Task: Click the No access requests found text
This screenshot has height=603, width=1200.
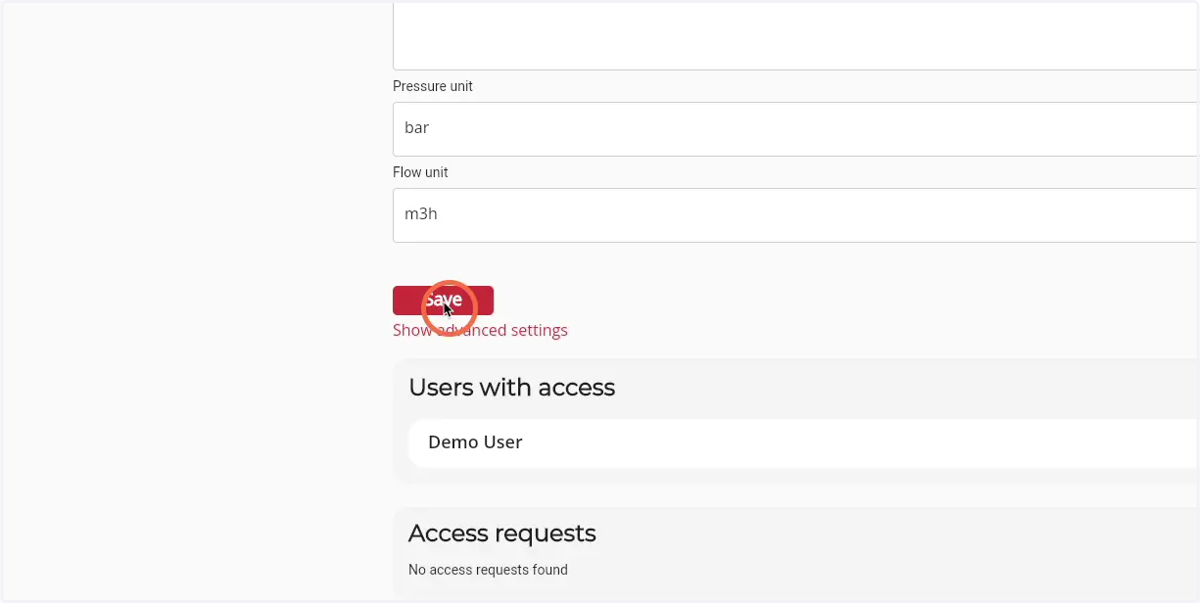Action: tap(488, 570)
